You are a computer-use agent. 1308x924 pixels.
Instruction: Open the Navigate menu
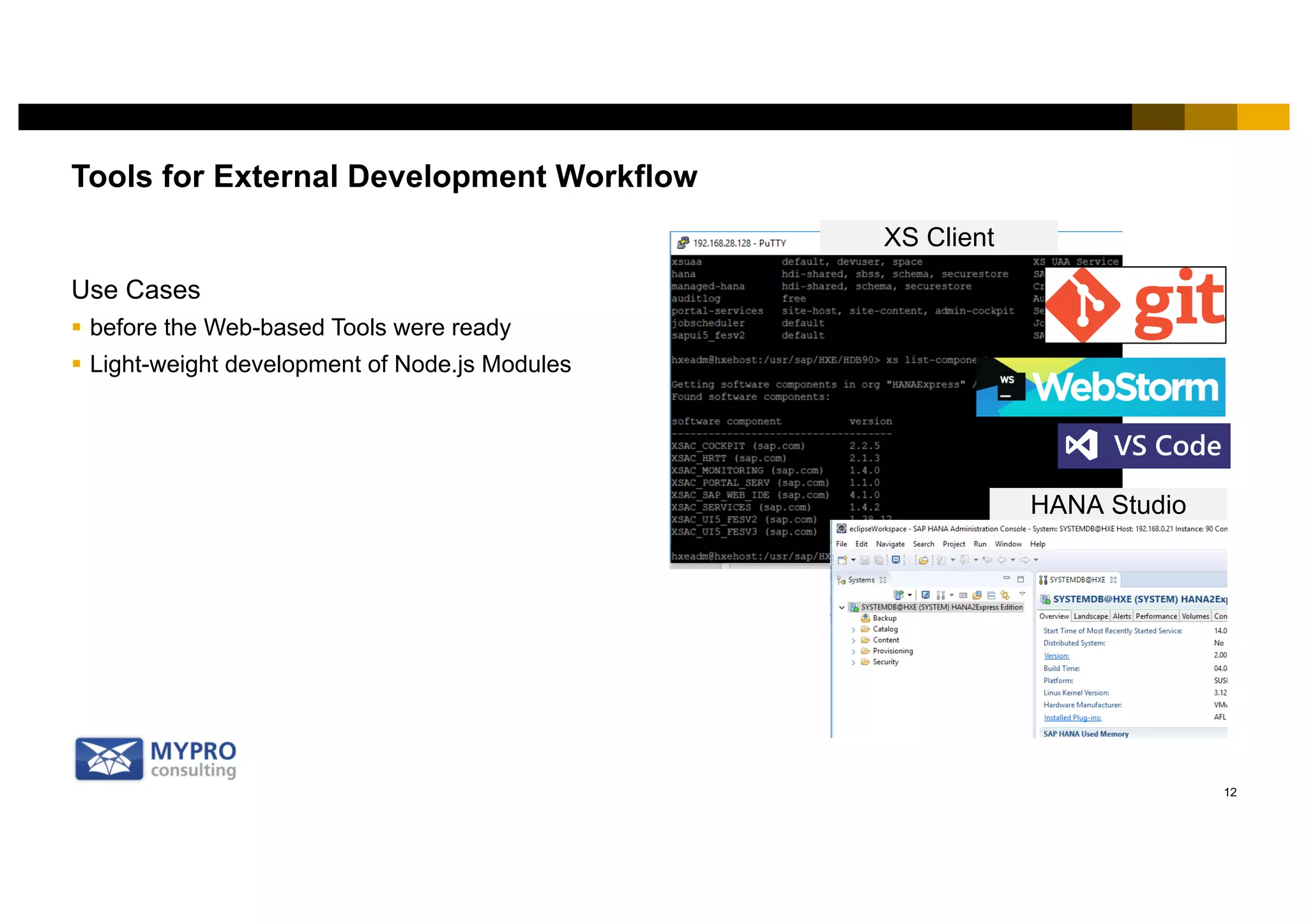890,544
